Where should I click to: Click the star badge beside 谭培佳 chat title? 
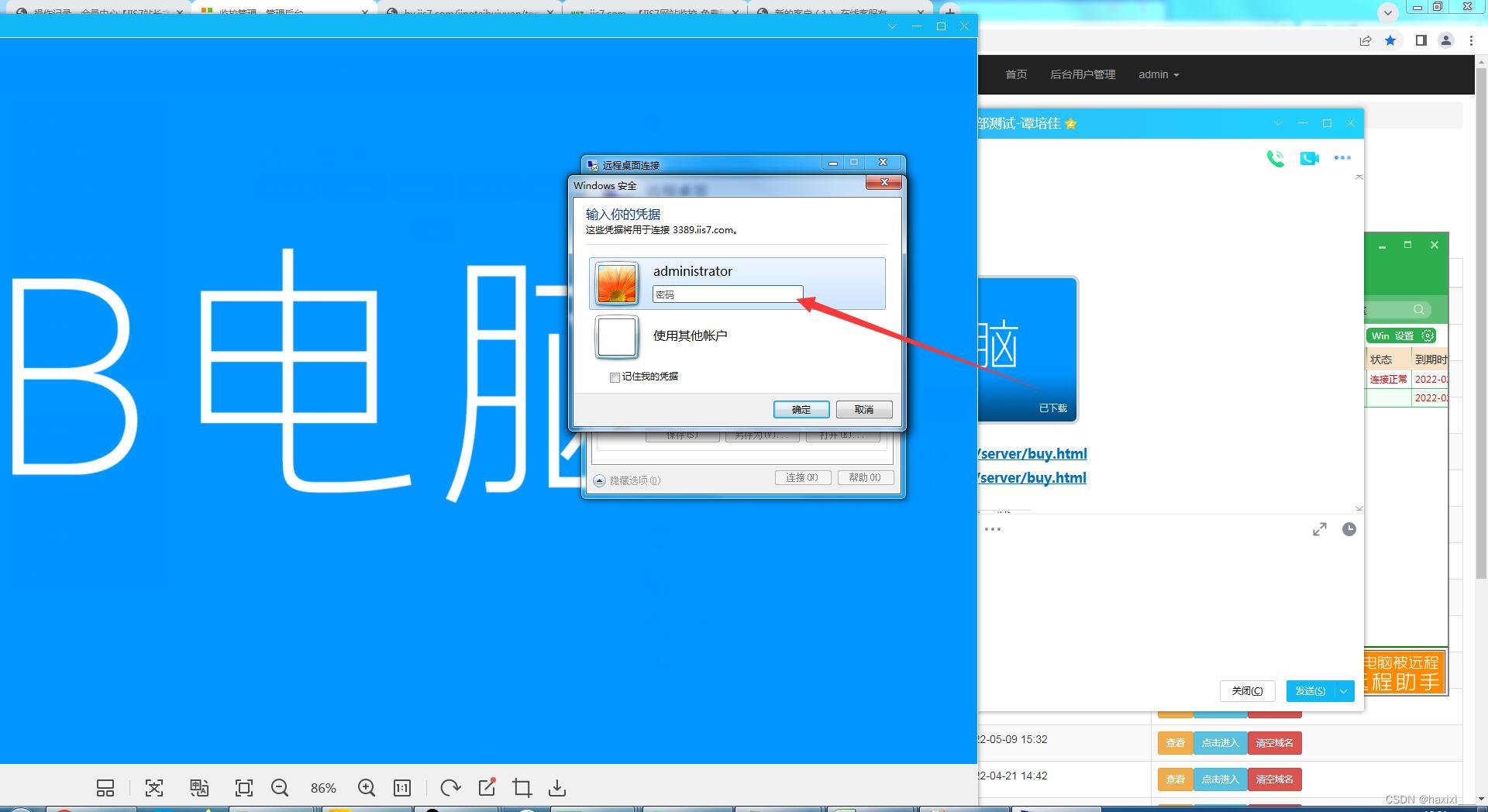pos(1071,124)
